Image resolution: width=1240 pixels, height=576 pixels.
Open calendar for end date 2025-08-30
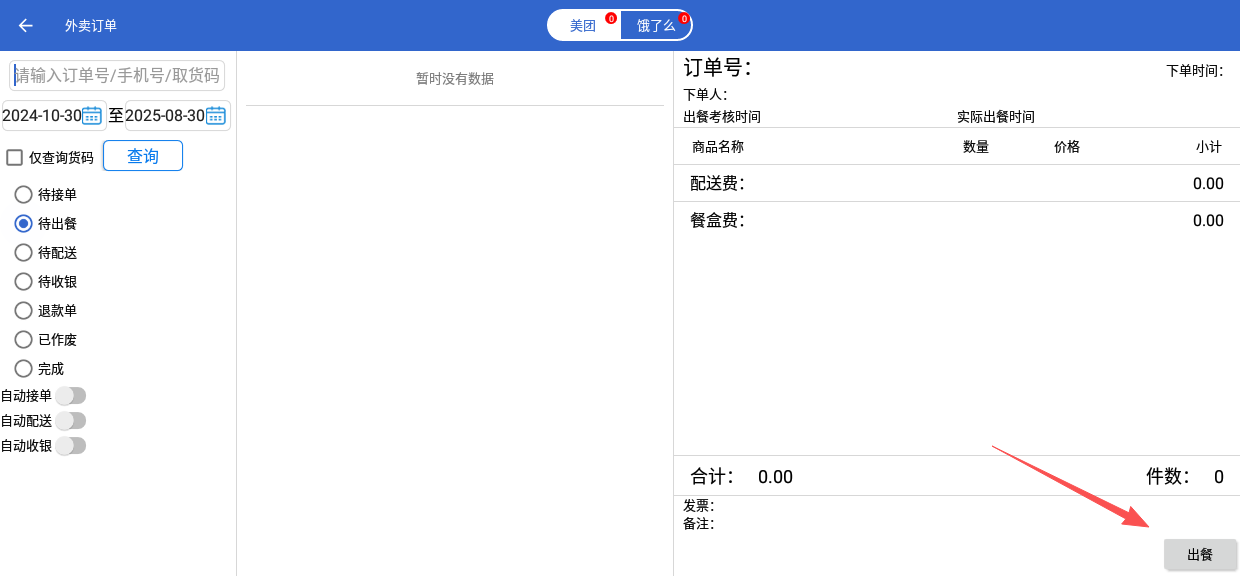tap(216, 116)
